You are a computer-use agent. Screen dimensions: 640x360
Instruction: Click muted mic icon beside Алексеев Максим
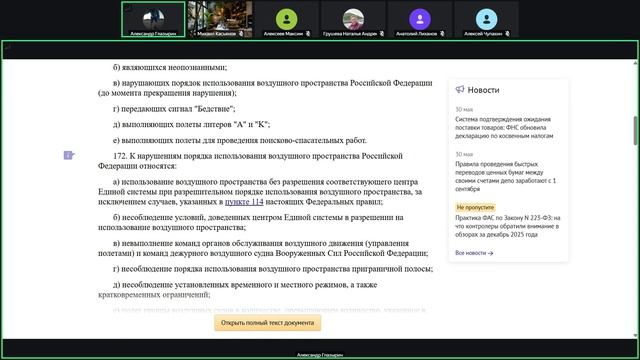[308, 34]
